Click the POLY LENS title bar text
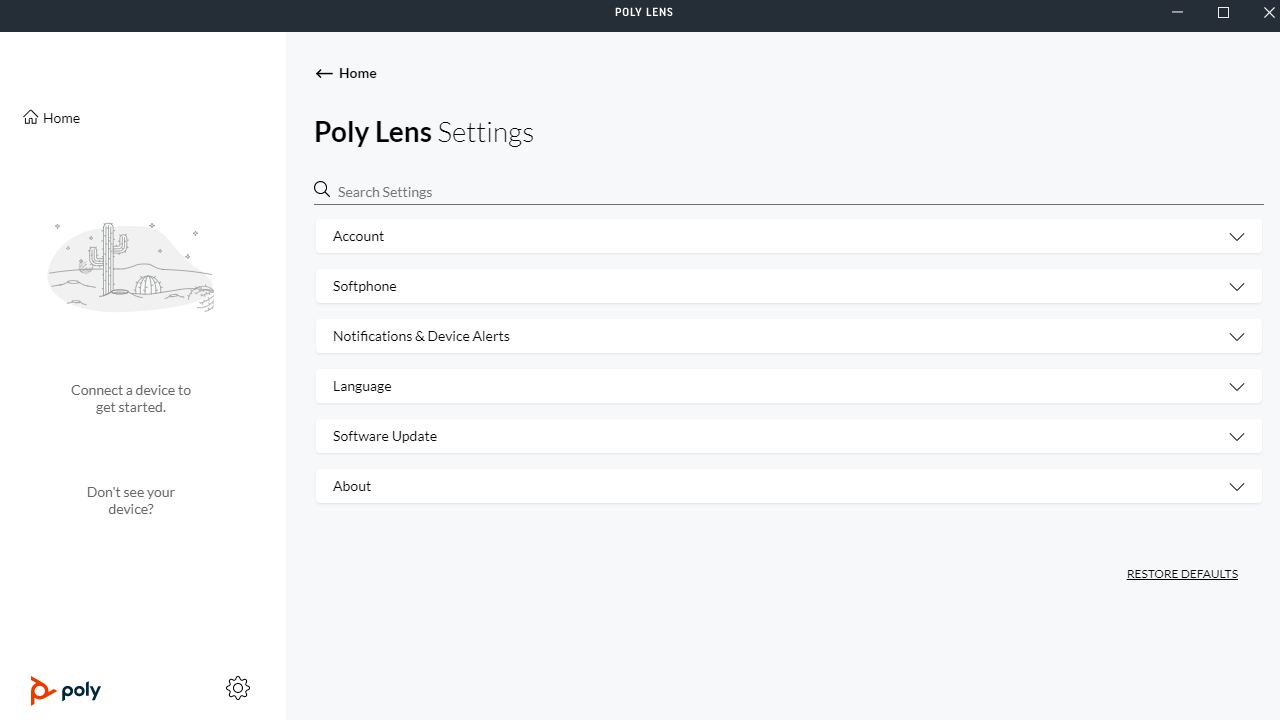This screenshot has height=720, width=1280. pos(643,12)
